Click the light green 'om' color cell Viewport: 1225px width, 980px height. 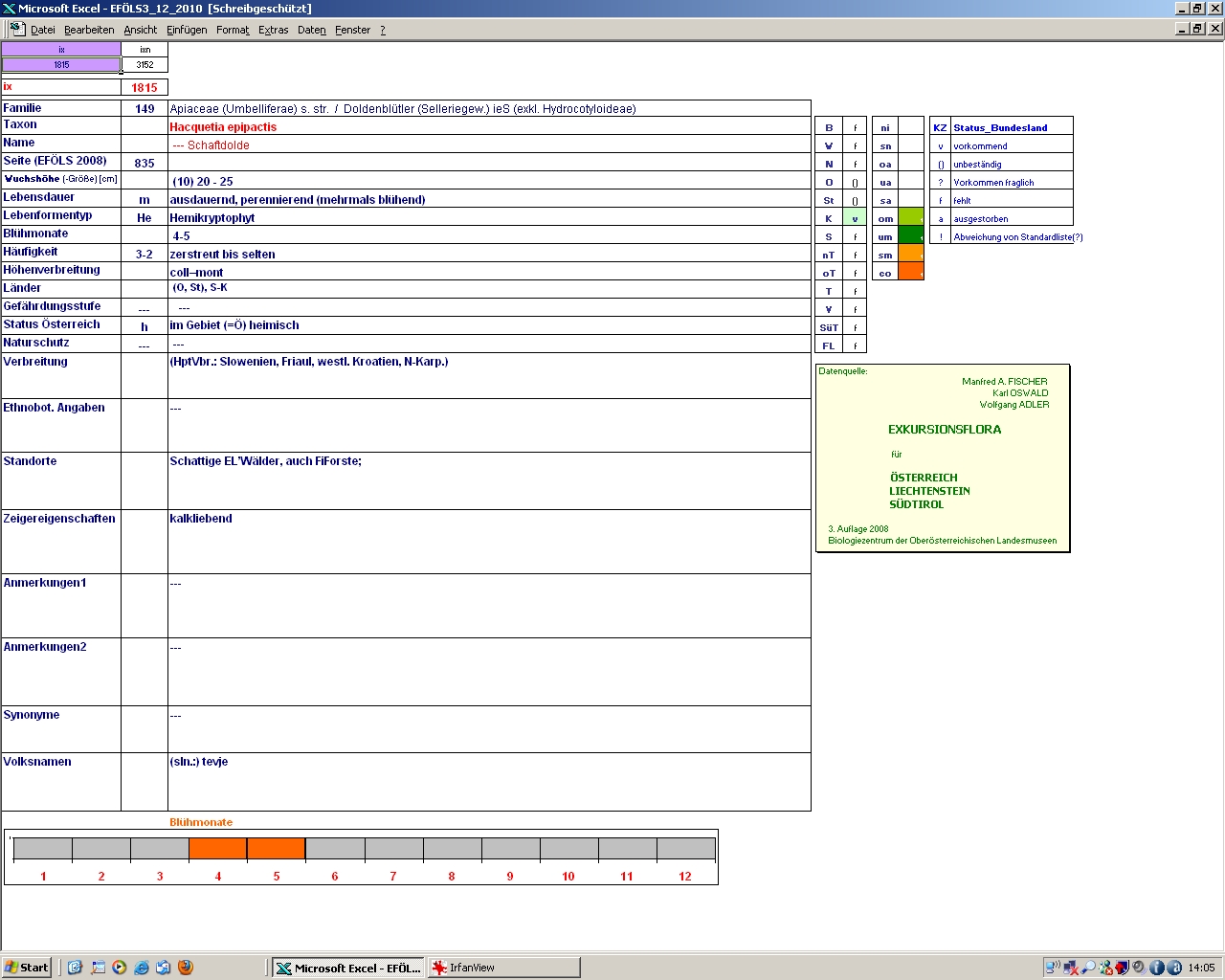coord(911,218)
